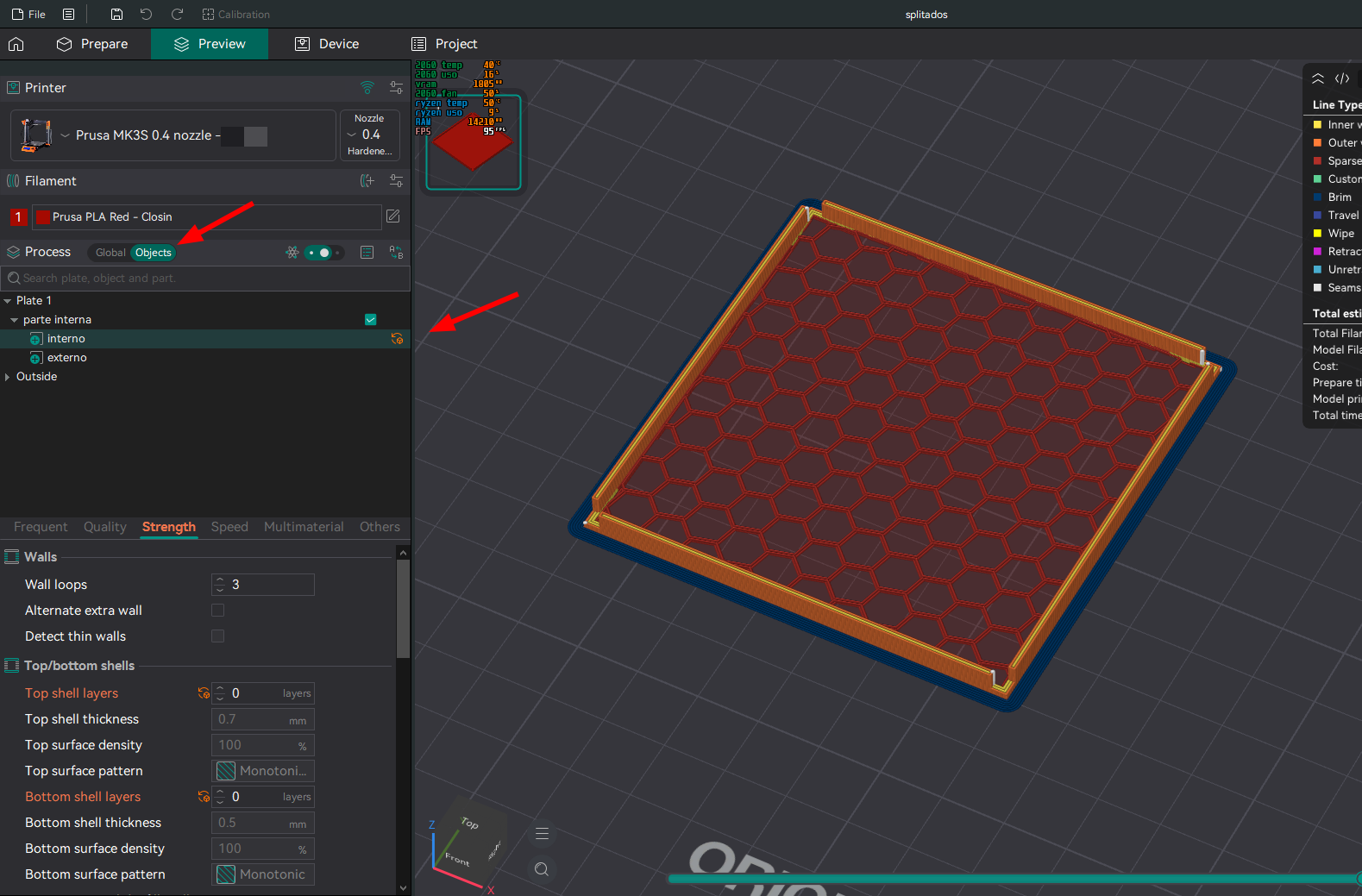Uncheck the parte interna checkbox
1362x896 pixels.
pos(371,320)
